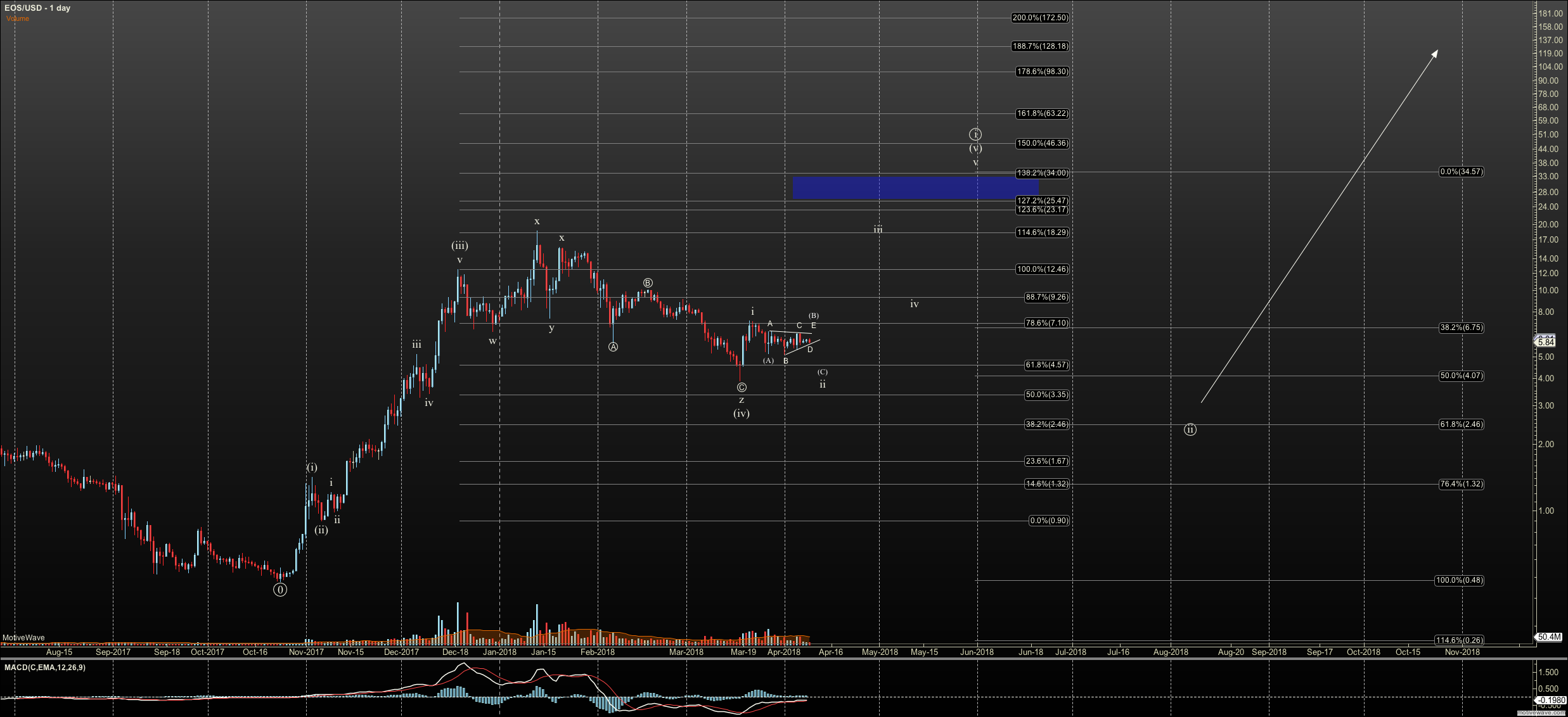Click the long white projection arrow head
This screenshot has height=717, width=1568.
click(1436, 53)
